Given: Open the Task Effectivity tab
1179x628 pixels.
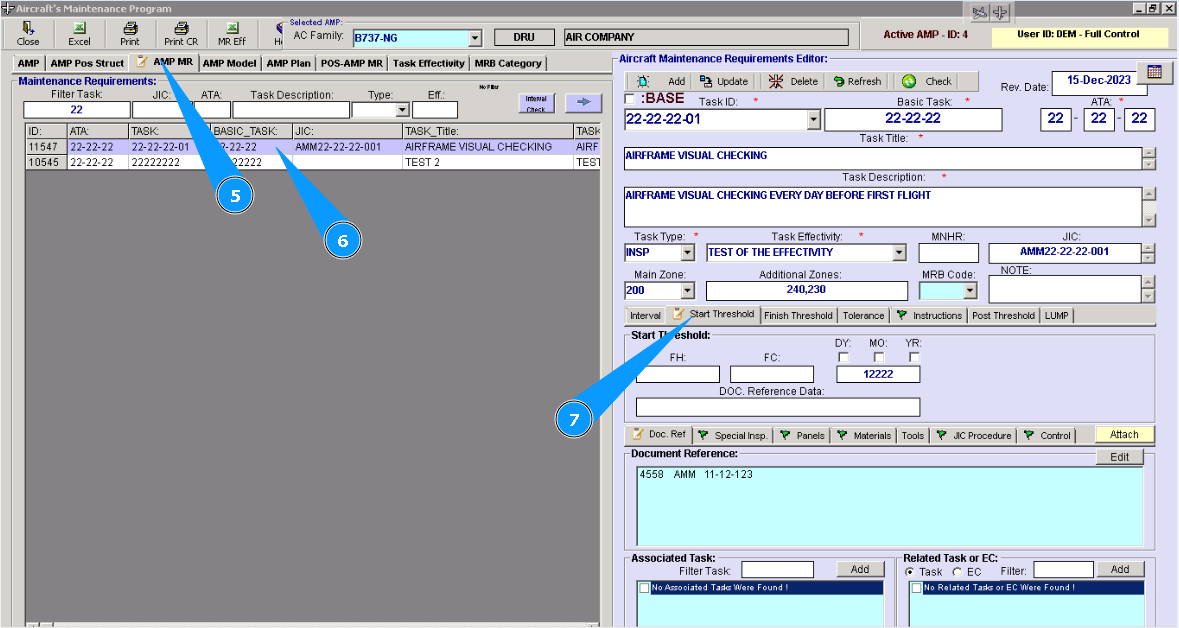Looking at the screenshot, I should tap(429, 63).
